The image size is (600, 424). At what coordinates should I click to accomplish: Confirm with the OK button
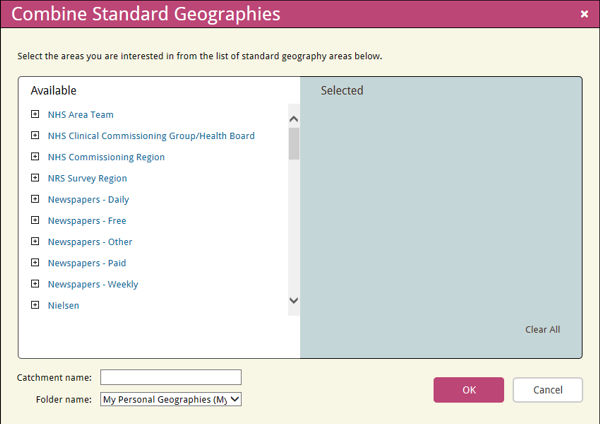click(x=469, y=390)
